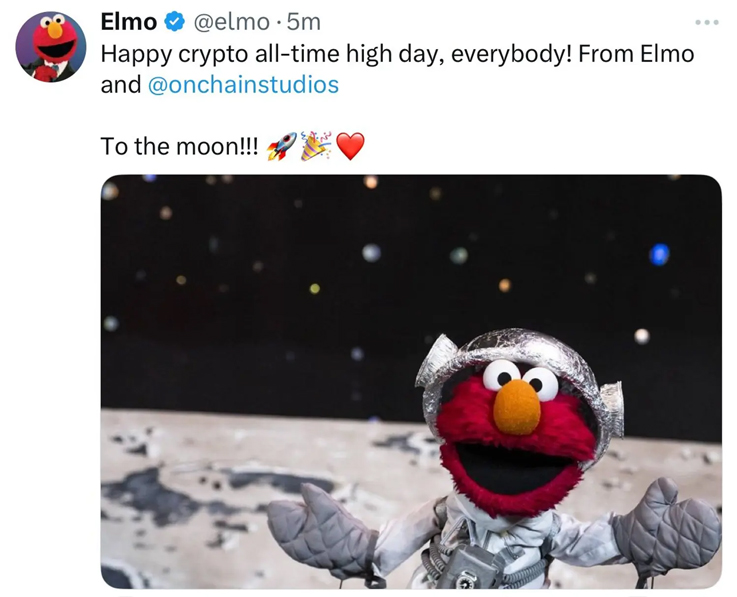This screenshot has width=737, height=597.
Task: Click the rocket emoji in the tweet
Action: tap(281, 147)
